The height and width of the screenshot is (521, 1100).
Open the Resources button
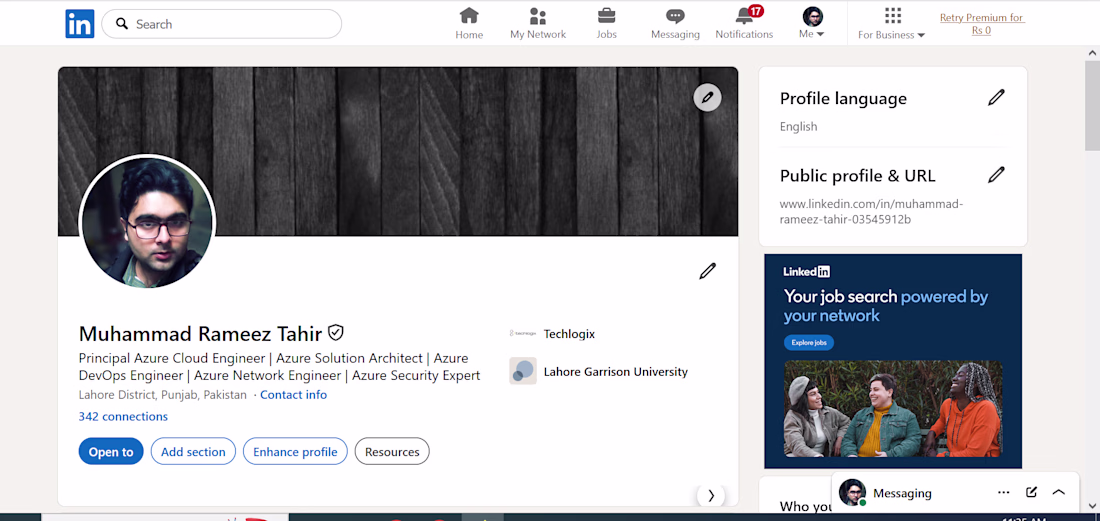pyautogui.click(x=392, y=452)
